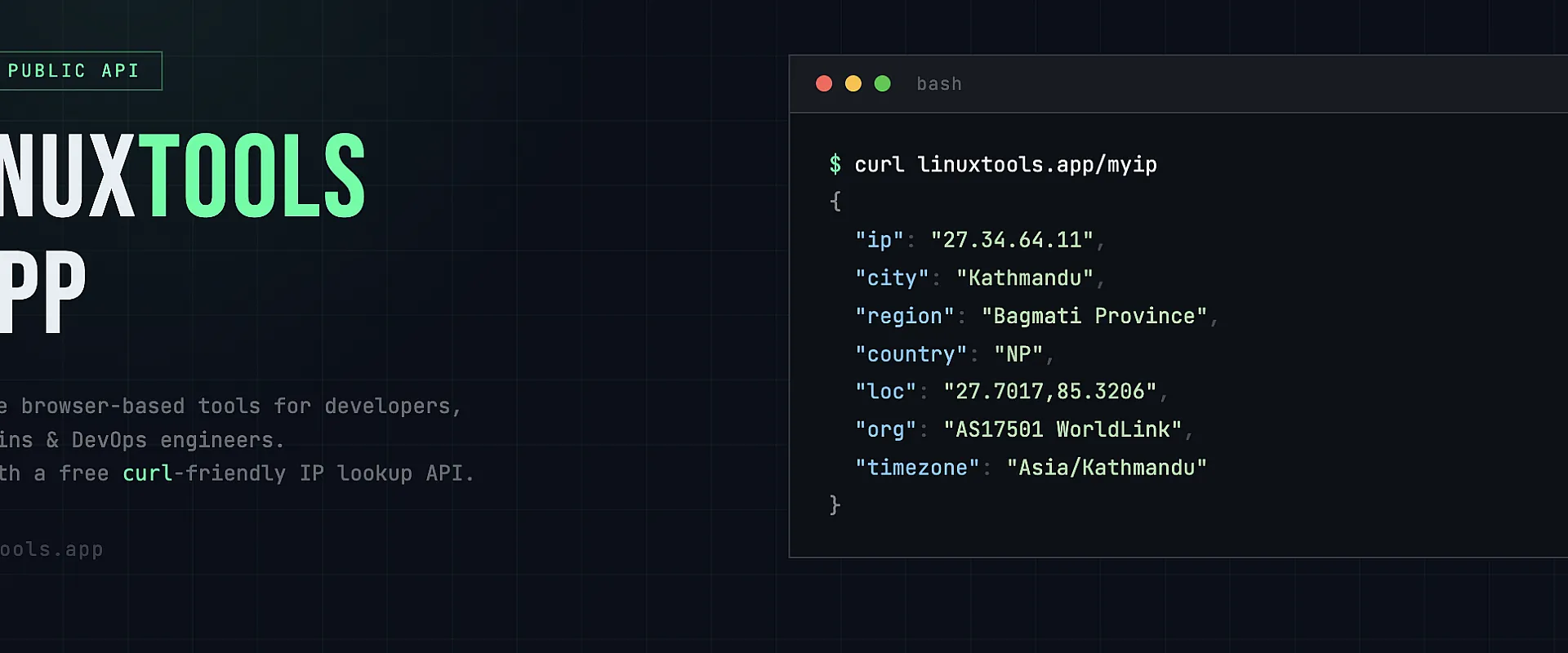Click the city value "Kathmandu"
The image size is (1568, 653).
[1025, 278]
